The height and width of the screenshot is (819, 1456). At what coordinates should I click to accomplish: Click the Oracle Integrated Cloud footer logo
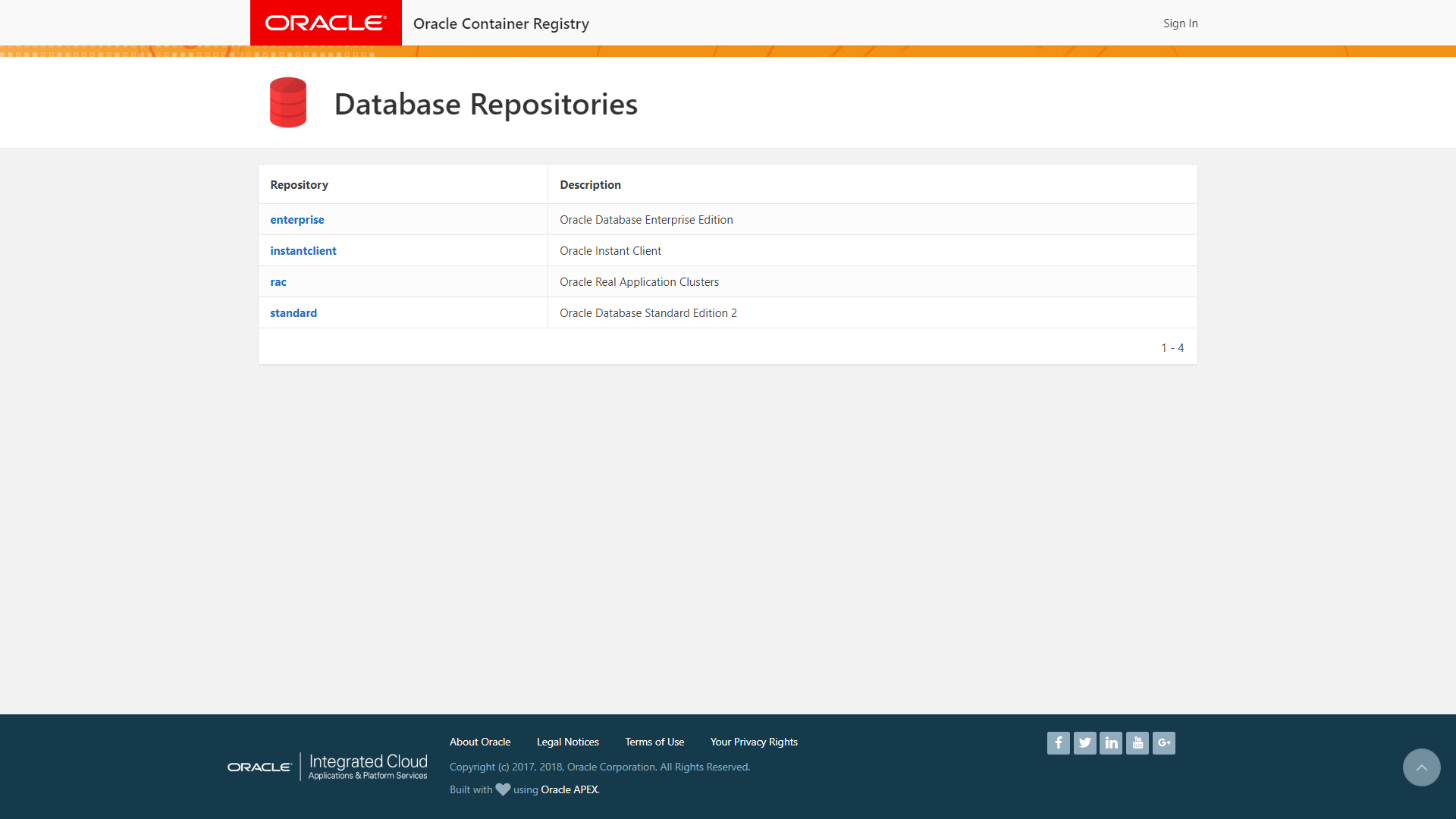[x=328, y=767]
